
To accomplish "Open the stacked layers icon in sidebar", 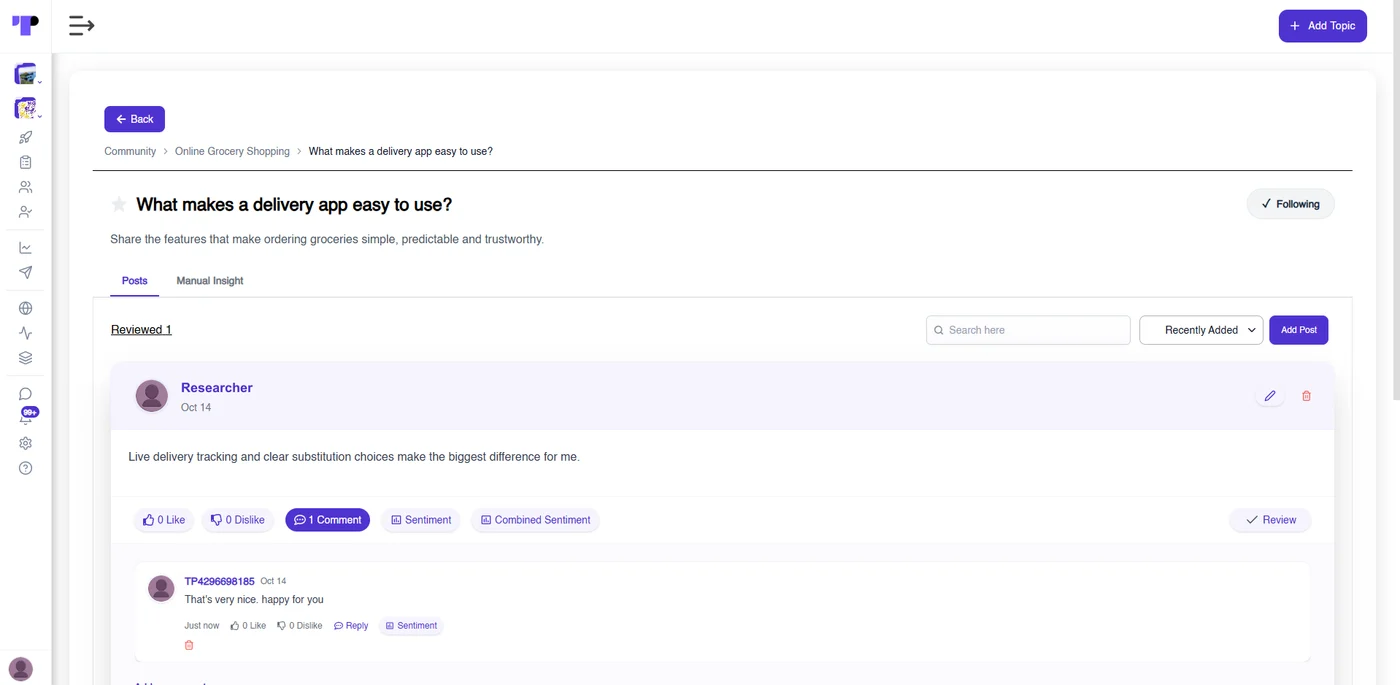I will [x=26, y=357].
